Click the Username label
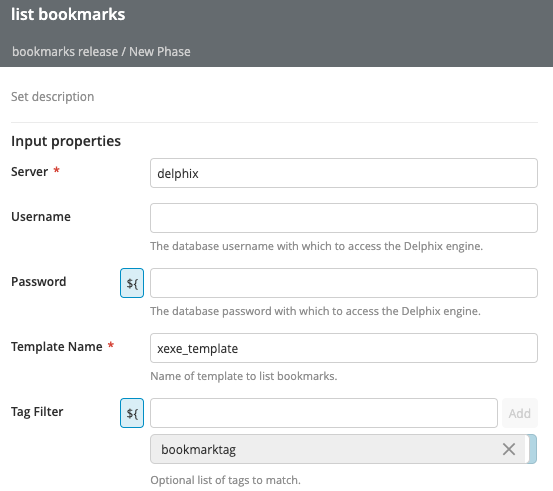This screenshot has width=553, height=491. click(41, 217)
